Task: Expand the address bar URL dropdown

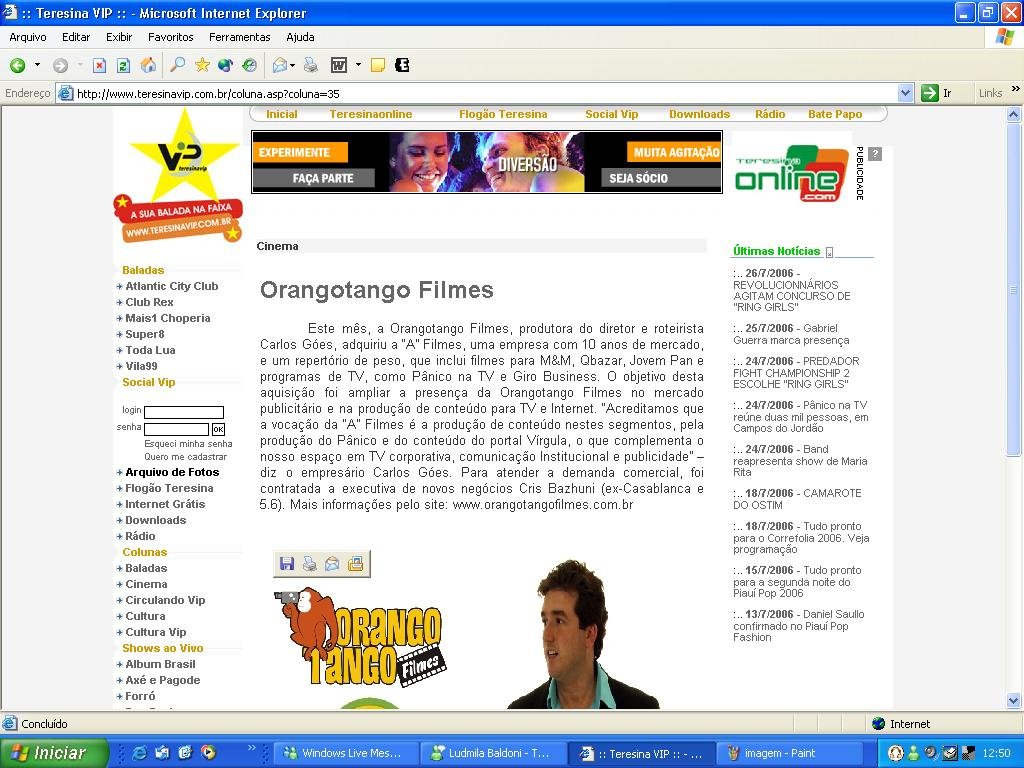Action: point(905,93)
